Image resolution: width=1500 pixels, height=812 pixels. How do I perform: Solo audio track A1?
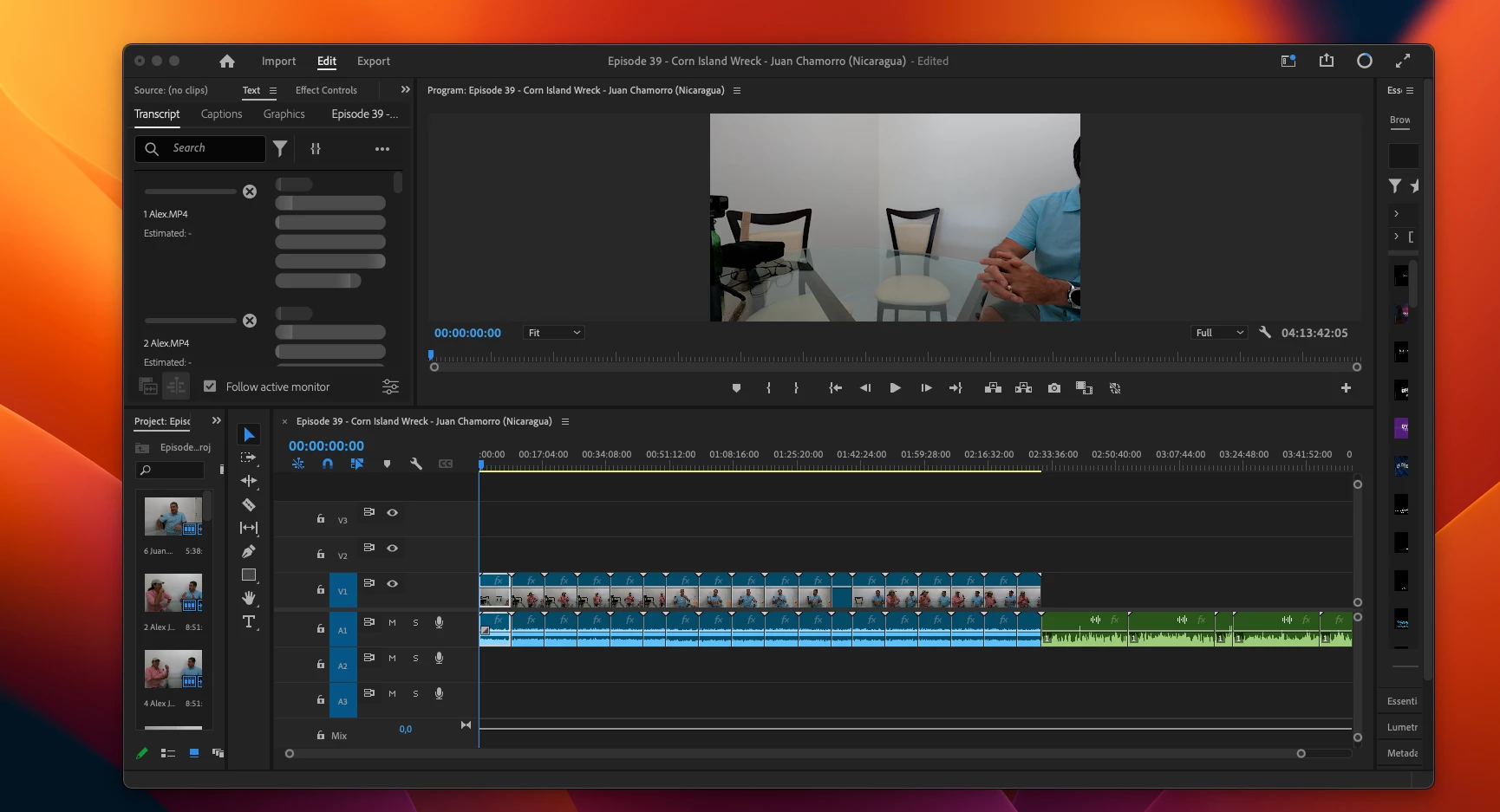pos(415,623)
